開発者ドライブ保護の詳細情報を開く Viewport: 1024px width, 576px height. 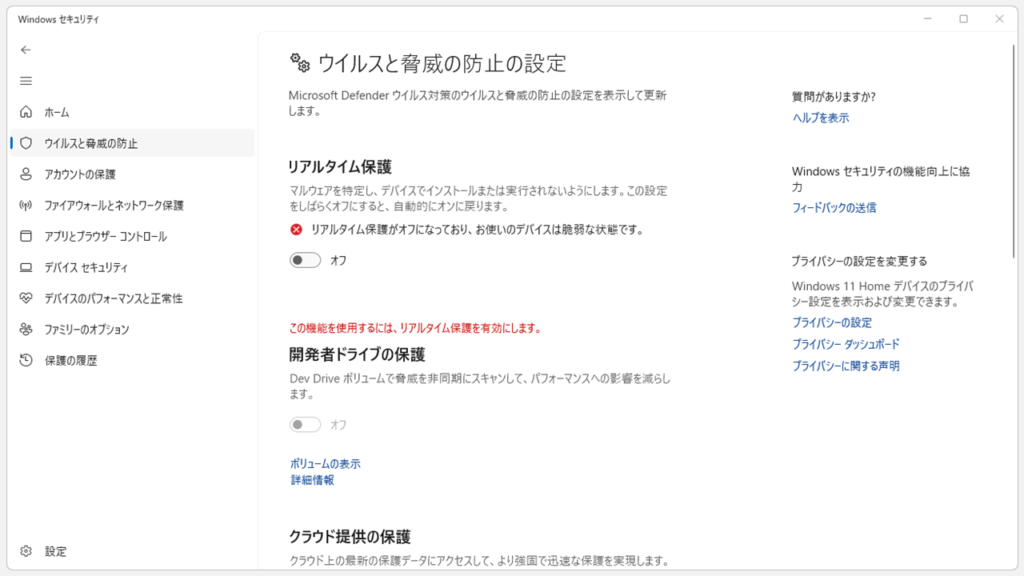[313, 480]
